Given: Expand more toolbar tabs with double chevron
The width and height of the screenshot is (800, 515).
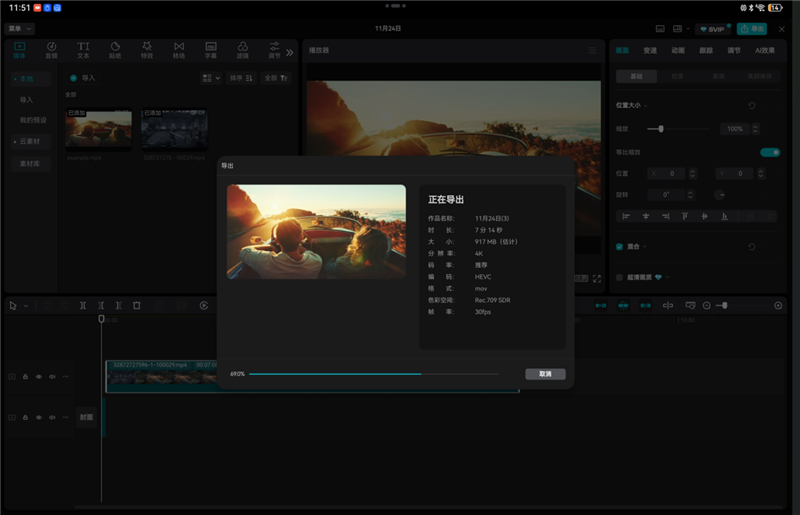Looking at the screenshot, I should (290, 52).
